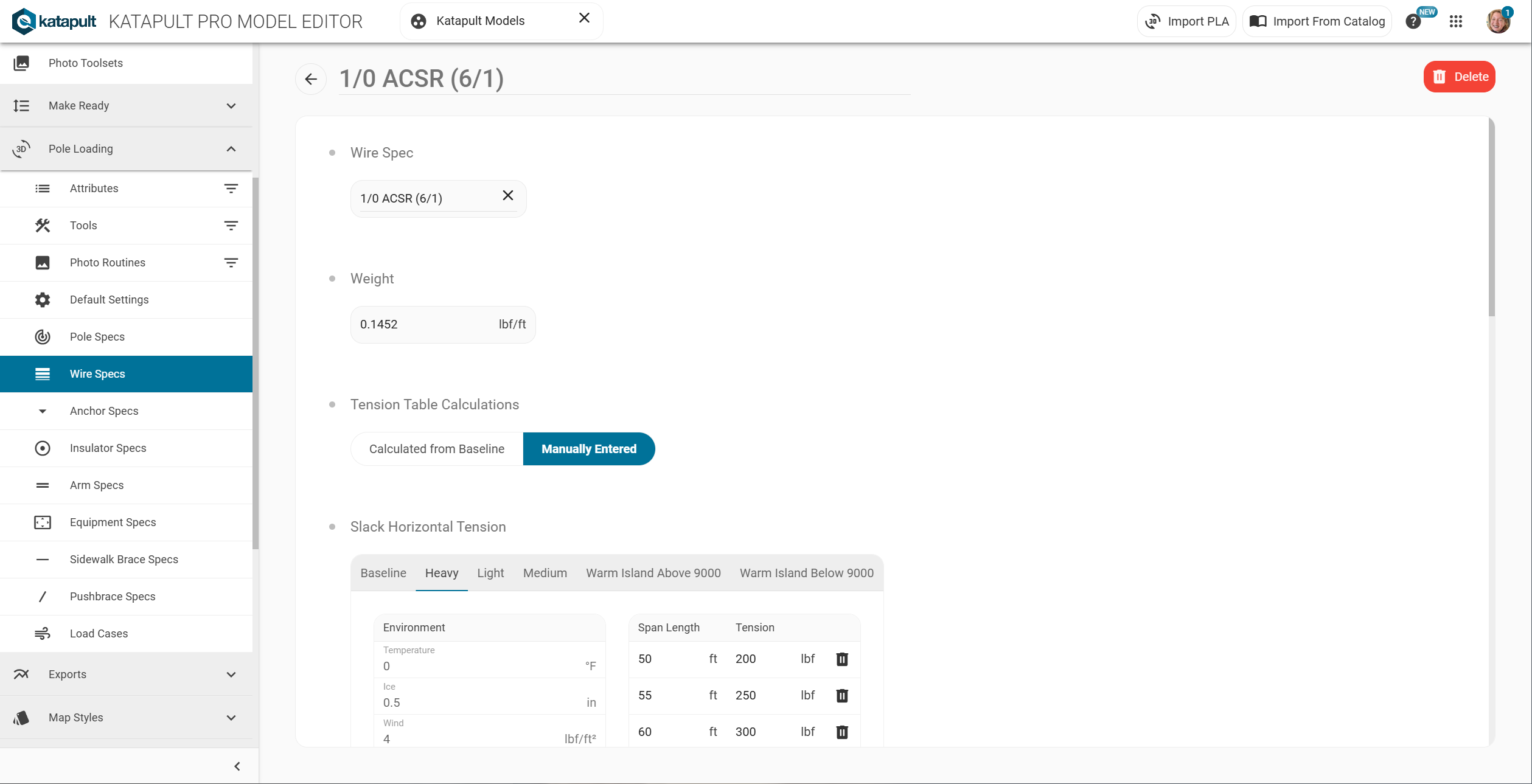This screenshot has height=784, width=1532.
Task: Delete the 50 ft span tension row
Action: point(842,659)
